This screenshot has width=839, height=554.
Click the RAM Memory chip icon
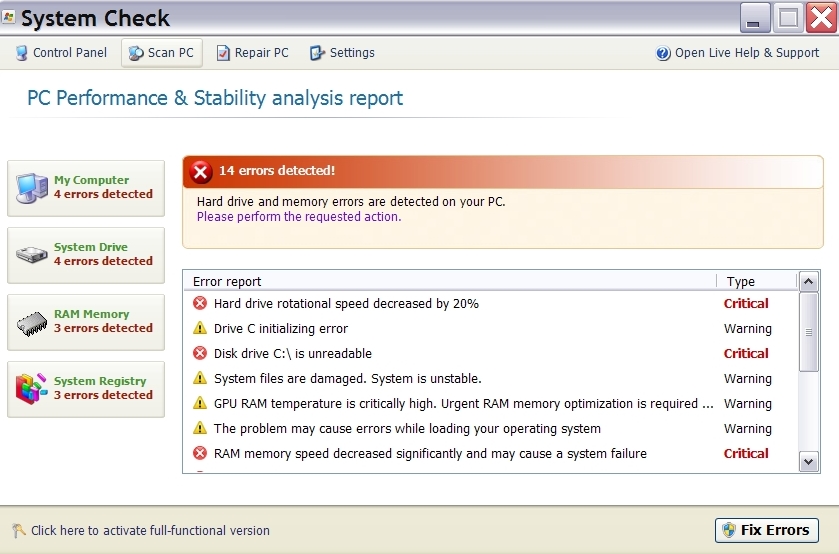31,322
